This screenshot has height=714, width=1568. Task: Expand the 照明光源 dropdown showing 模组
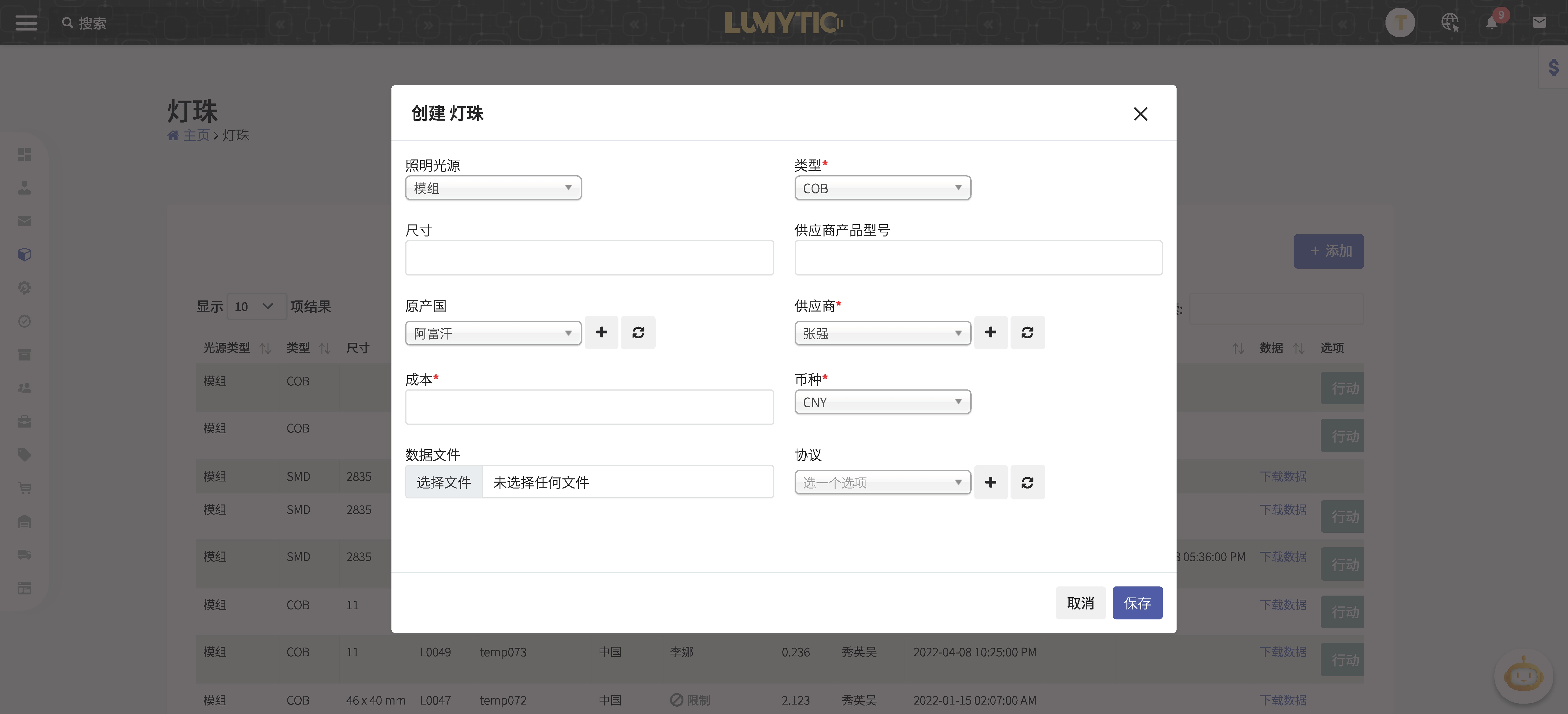click(x=493, y=188)
